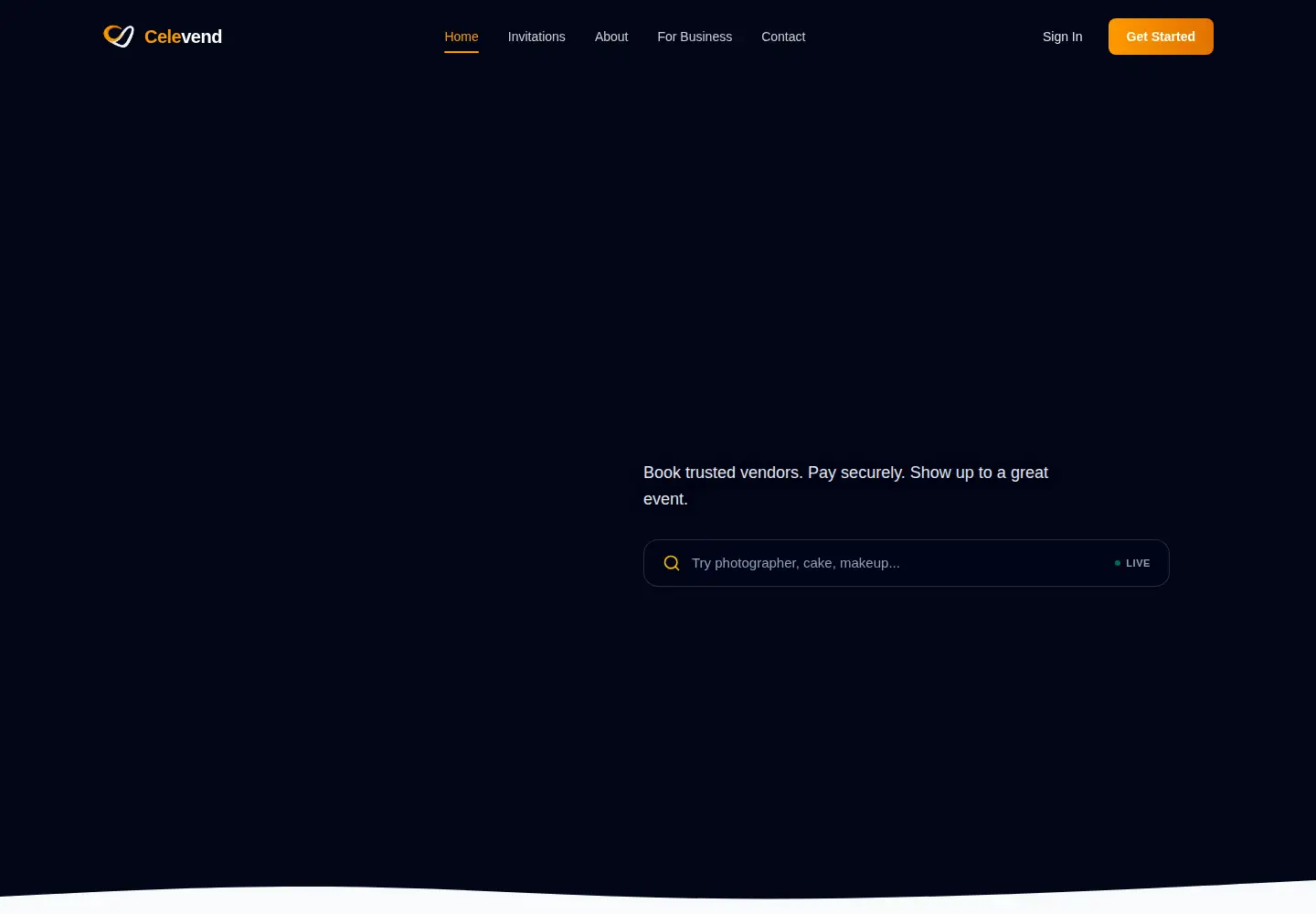Open the Home nav tab

point(462,37)
